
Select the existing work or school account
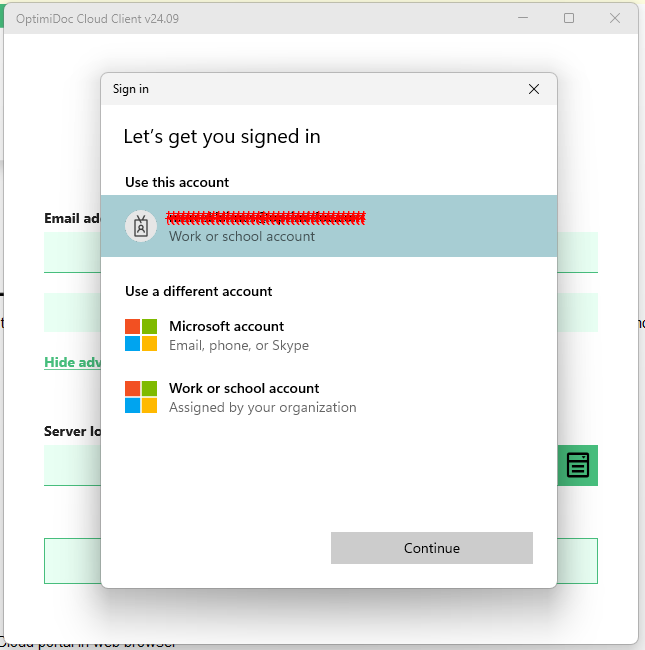tap(329, 226)
